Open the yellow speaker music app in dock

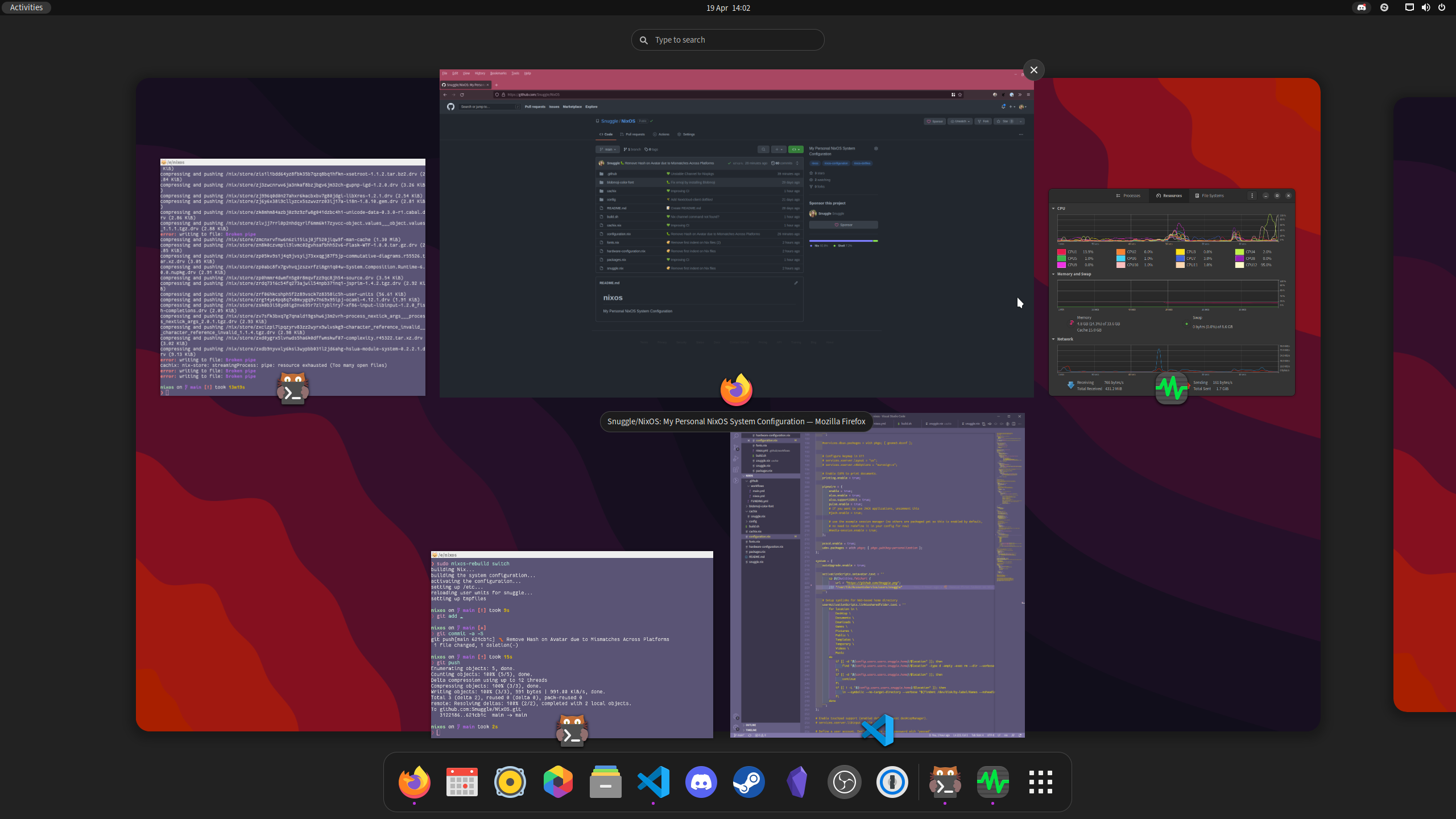[510, 782]
